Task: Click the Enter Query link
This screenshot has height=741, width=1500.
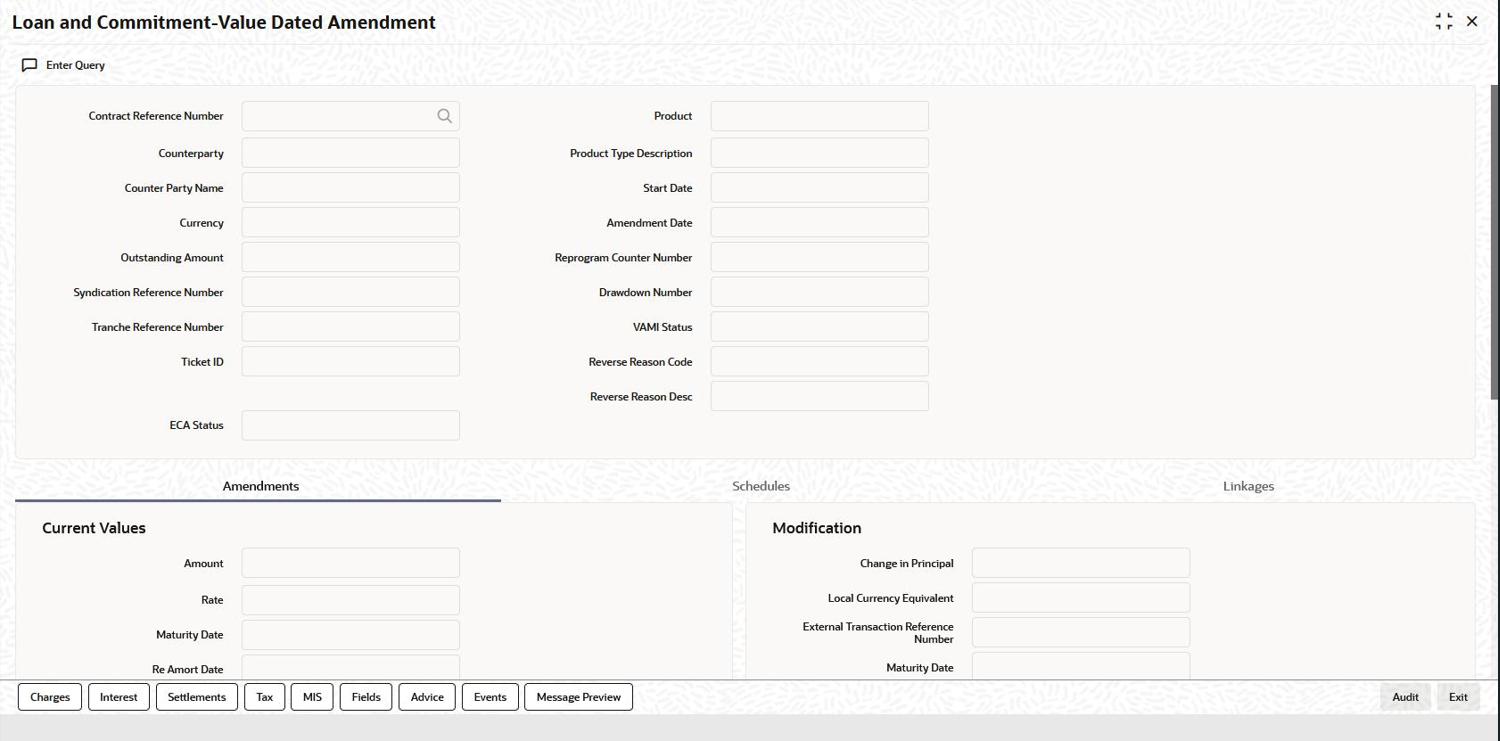Action: pyautogui.click(x=75, y=65)
